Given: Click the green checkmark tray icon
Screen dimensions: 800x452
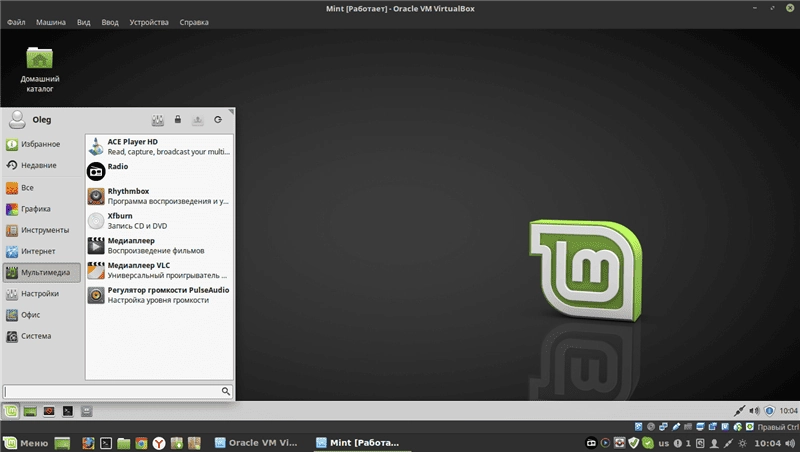Looking at the screenshot, I should [647, 443].
